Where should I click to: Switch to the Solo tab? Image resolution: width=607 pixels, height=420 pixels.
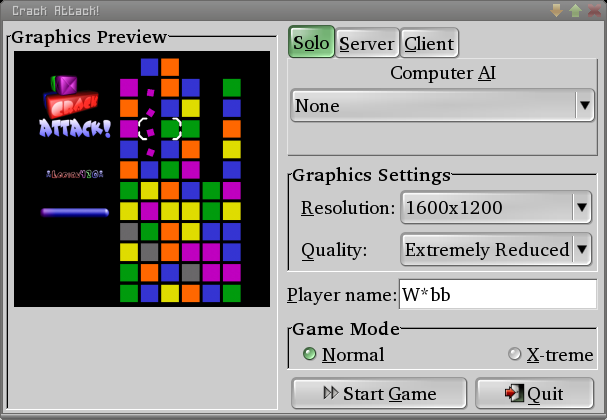coord(311,43)
